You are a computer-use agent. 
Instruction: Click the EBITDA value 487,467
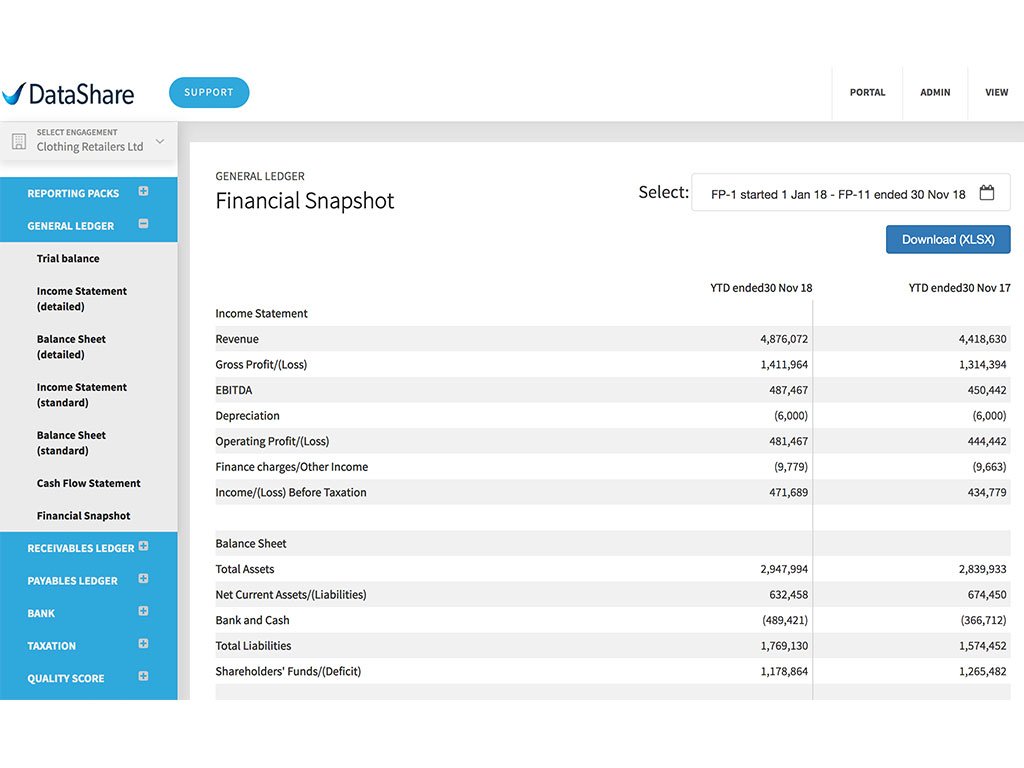coord(788,390)
